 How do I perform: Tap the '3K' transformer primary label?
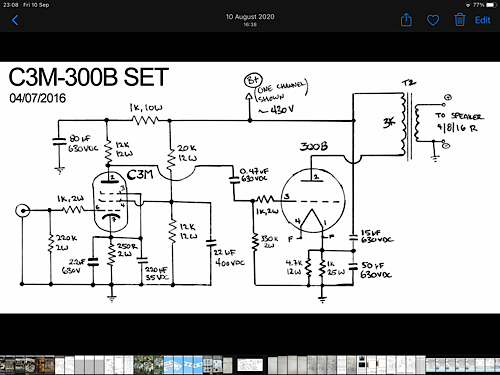pyautogui.click(x=389, y=123)
